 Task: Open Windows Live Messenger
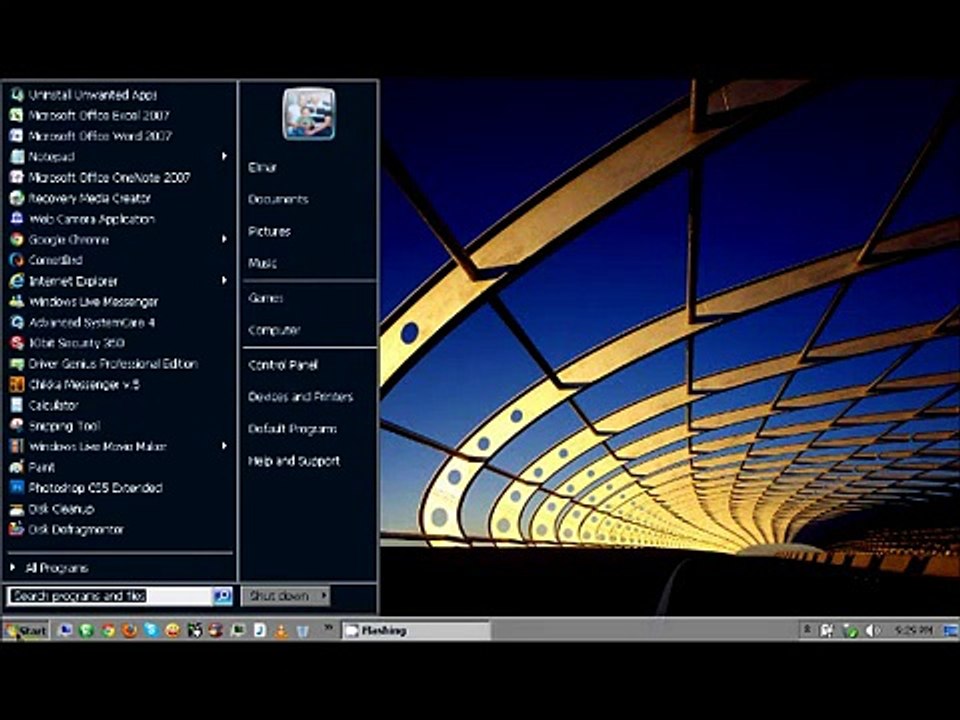tap(119, 302)
